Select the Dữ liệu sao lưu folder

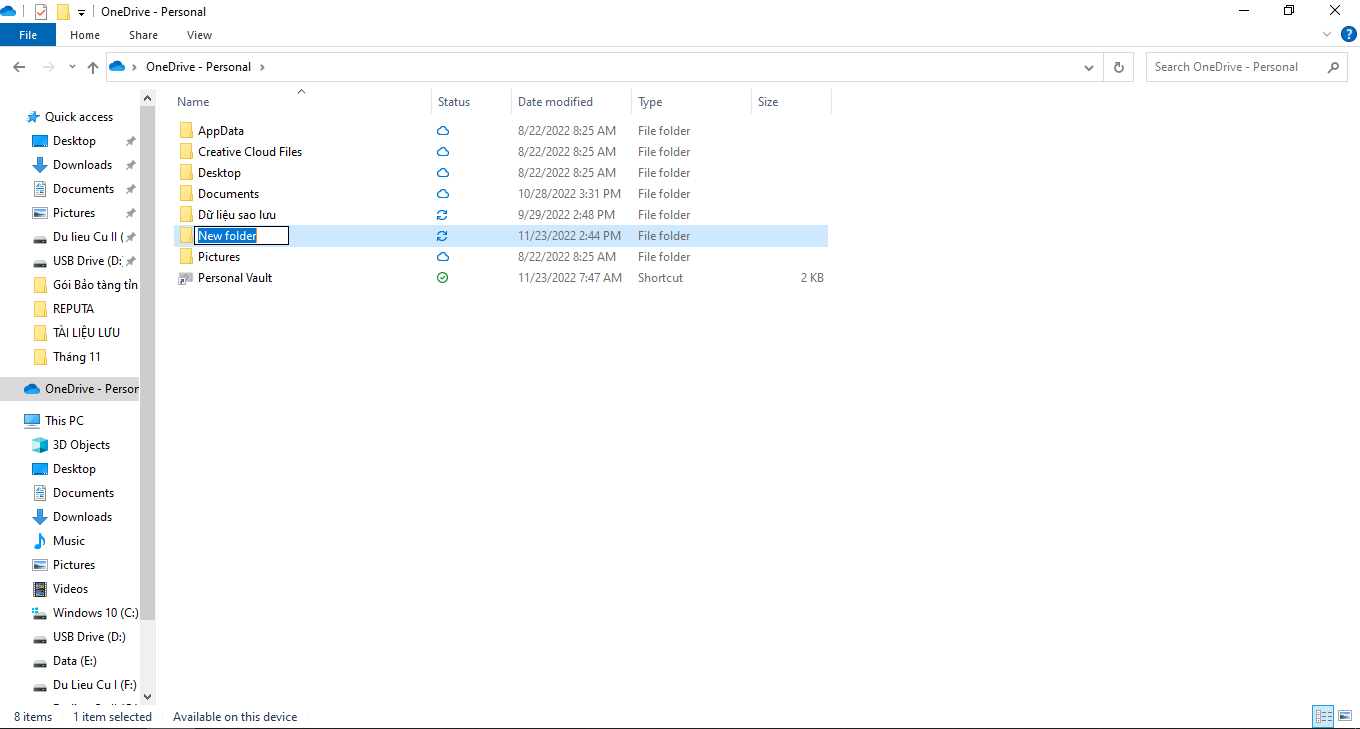click(x=237, y=215)
